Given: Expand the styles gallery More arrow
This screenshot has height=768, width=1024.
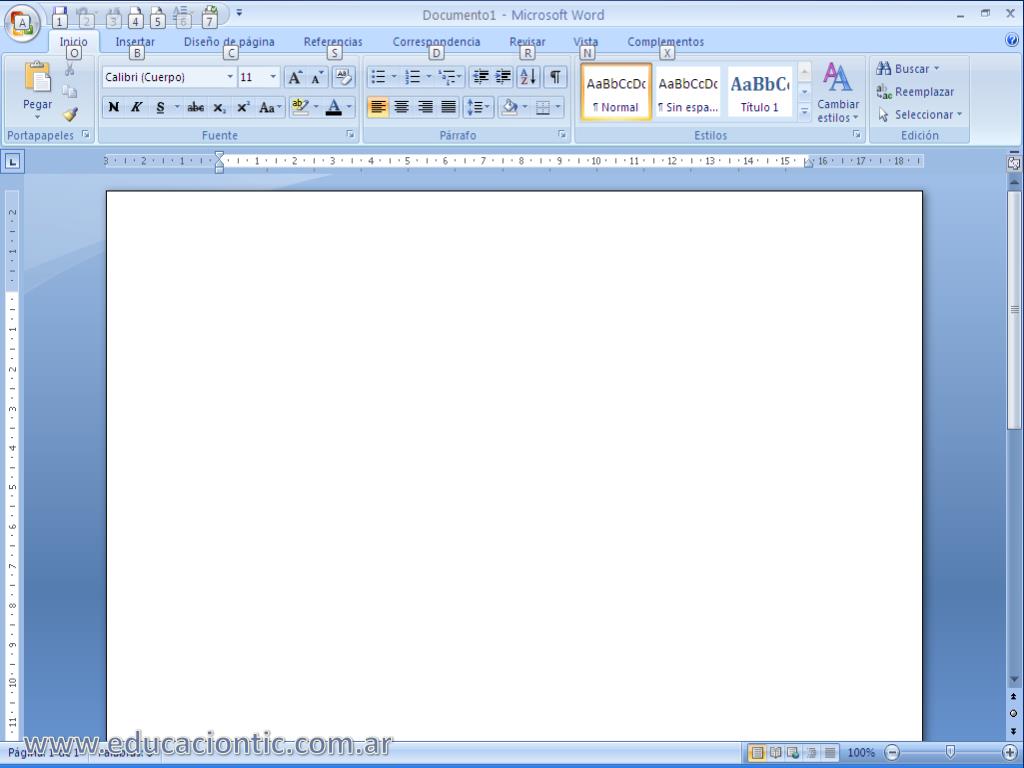Looking at the screenshot, I should [805, 112].
